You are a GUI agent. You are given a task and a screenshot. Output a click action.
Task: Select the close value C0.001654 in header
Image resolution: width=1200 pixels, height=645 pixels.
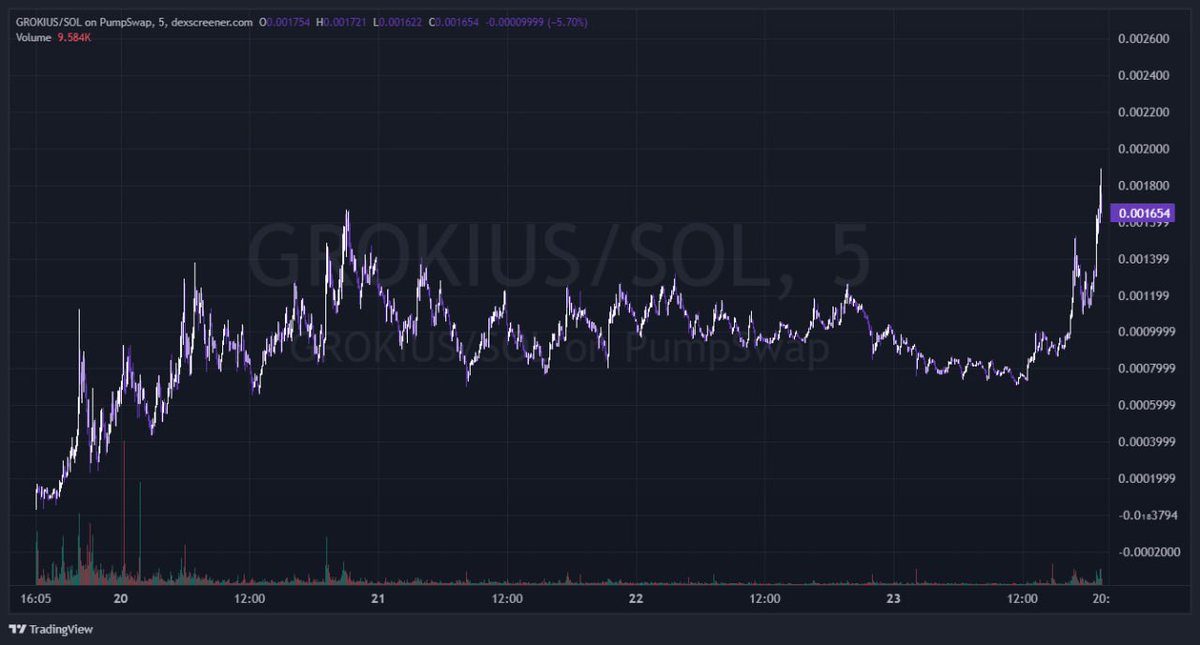(x=455, y=21)
